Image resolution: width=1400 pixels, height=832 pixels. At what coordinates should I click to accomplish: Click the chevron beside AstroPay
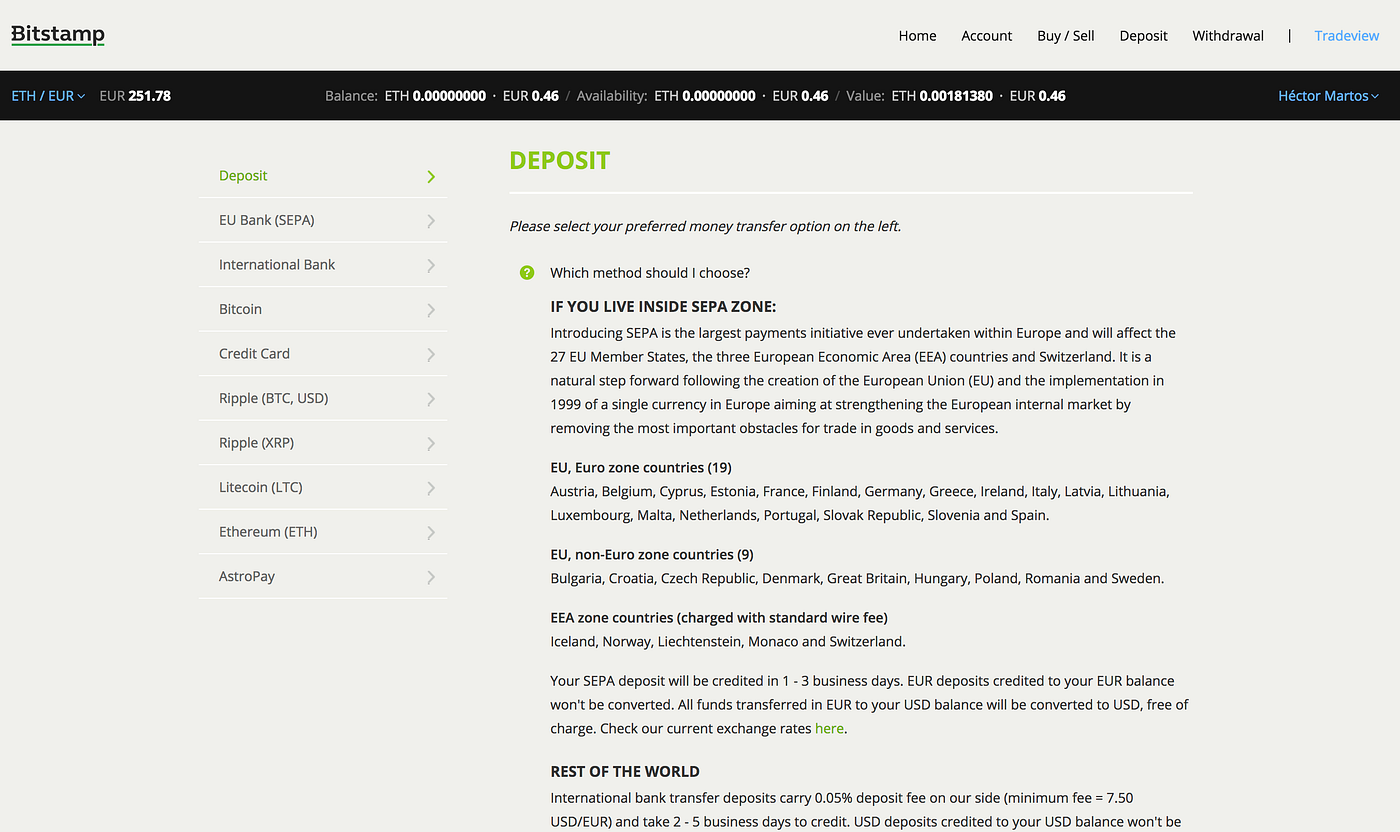click(431, 577)
